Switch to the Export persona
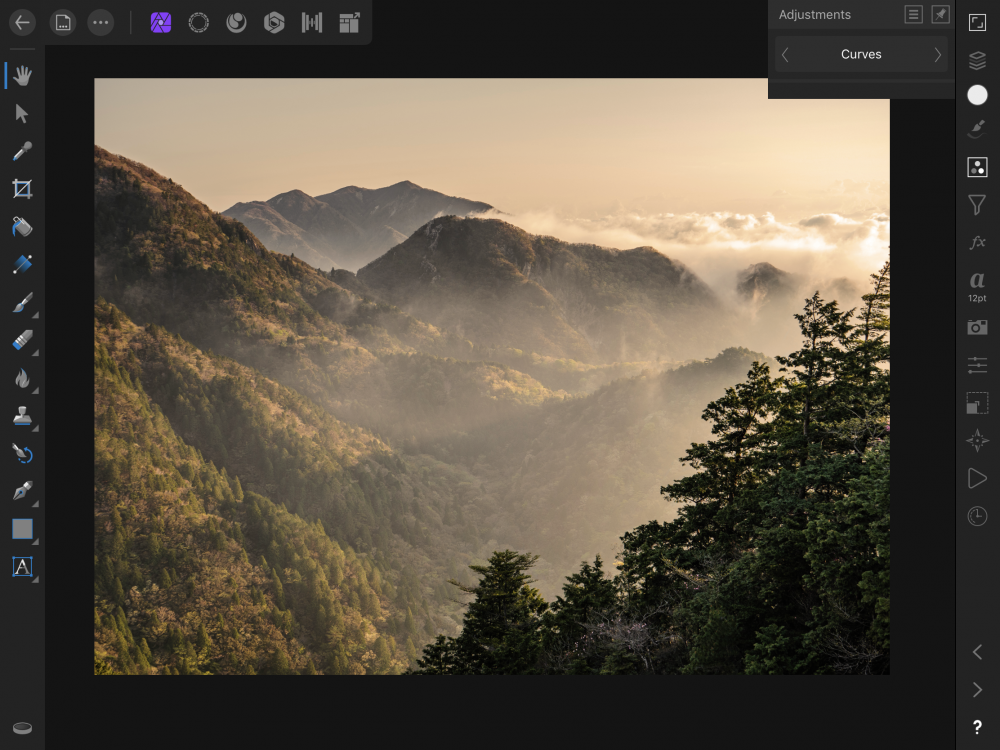This screenshot has height=750, width=1000. click(349, 22)
